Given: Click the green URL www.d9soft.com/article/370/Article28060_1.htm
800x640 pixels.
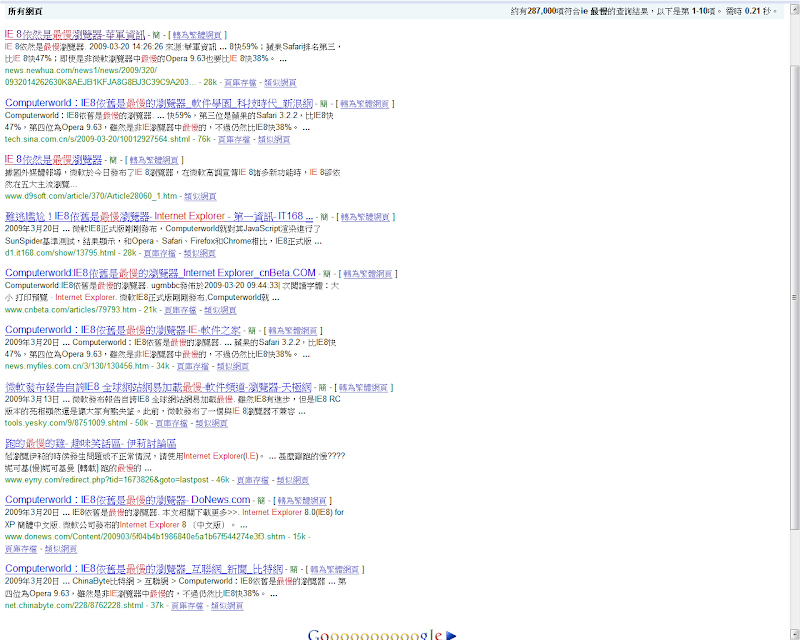Looking at the screenshot, I should [91, 196].
